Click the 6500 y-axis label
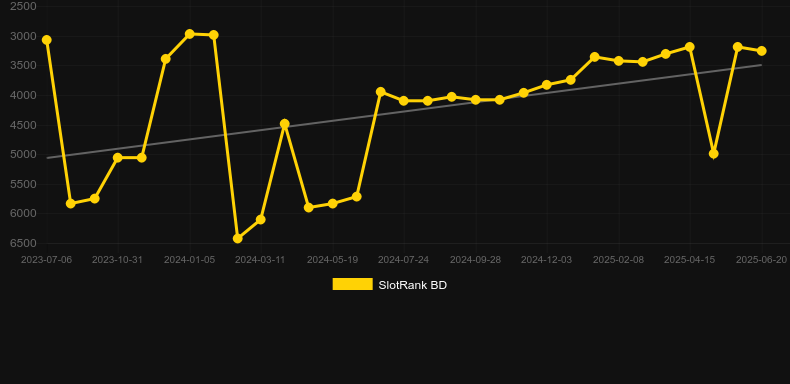 24,243
